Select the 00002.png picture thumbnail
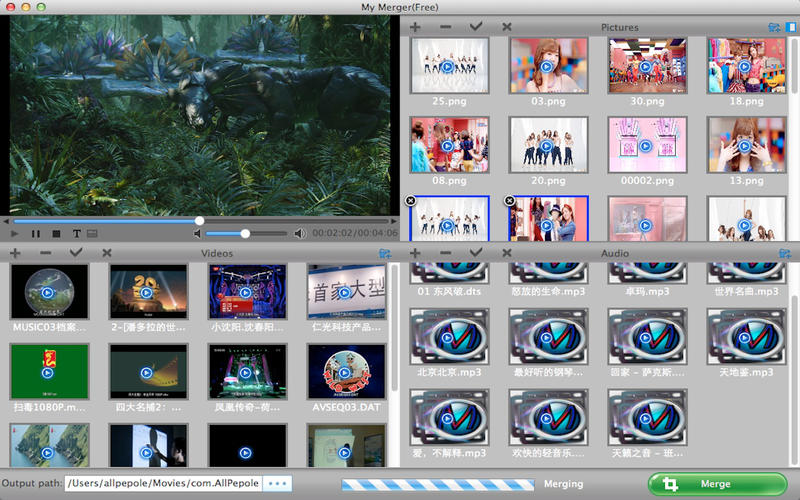This screenshot has width=800, height=500. [647, 145]
